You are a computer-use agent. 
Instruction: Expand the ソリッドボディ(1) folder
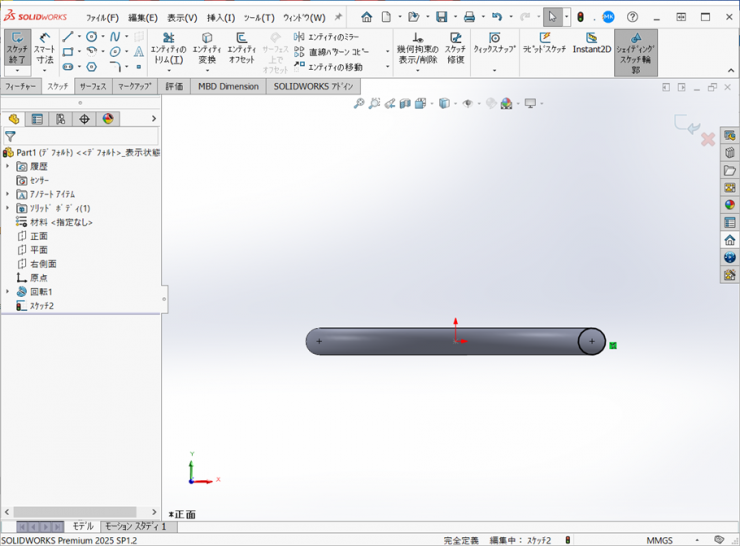click(8, 208)
